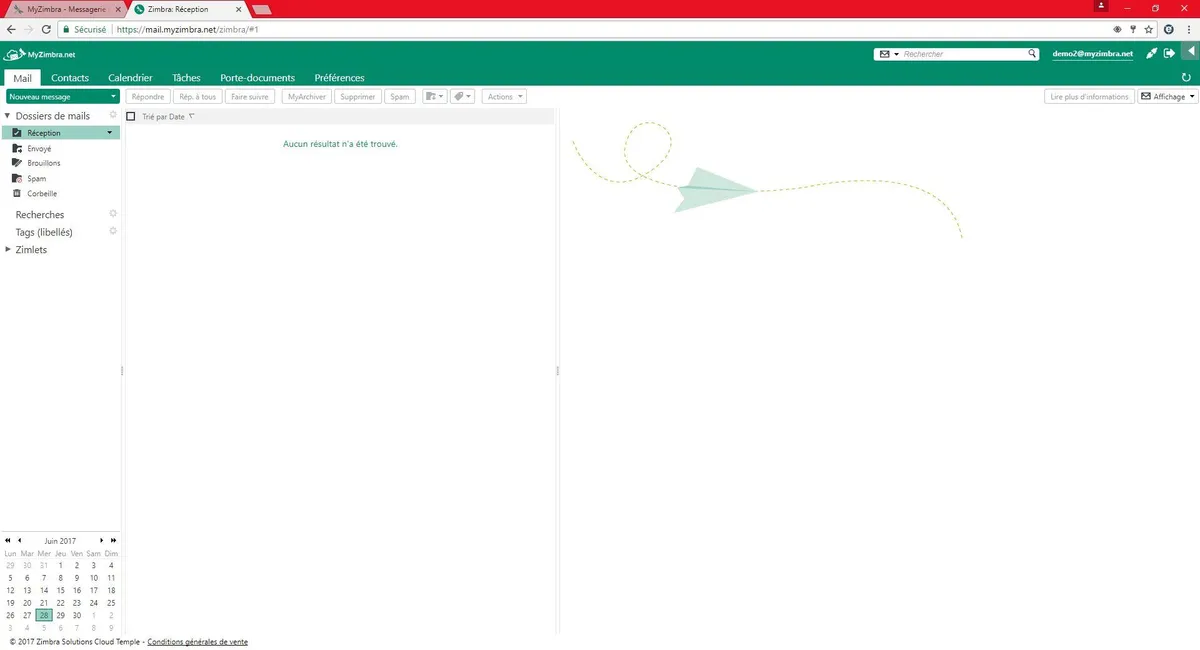The height and width of the screenshot is (650, 1200).
Task: Go to previous month in mini calendar
Action: click(x=19, y=540)
